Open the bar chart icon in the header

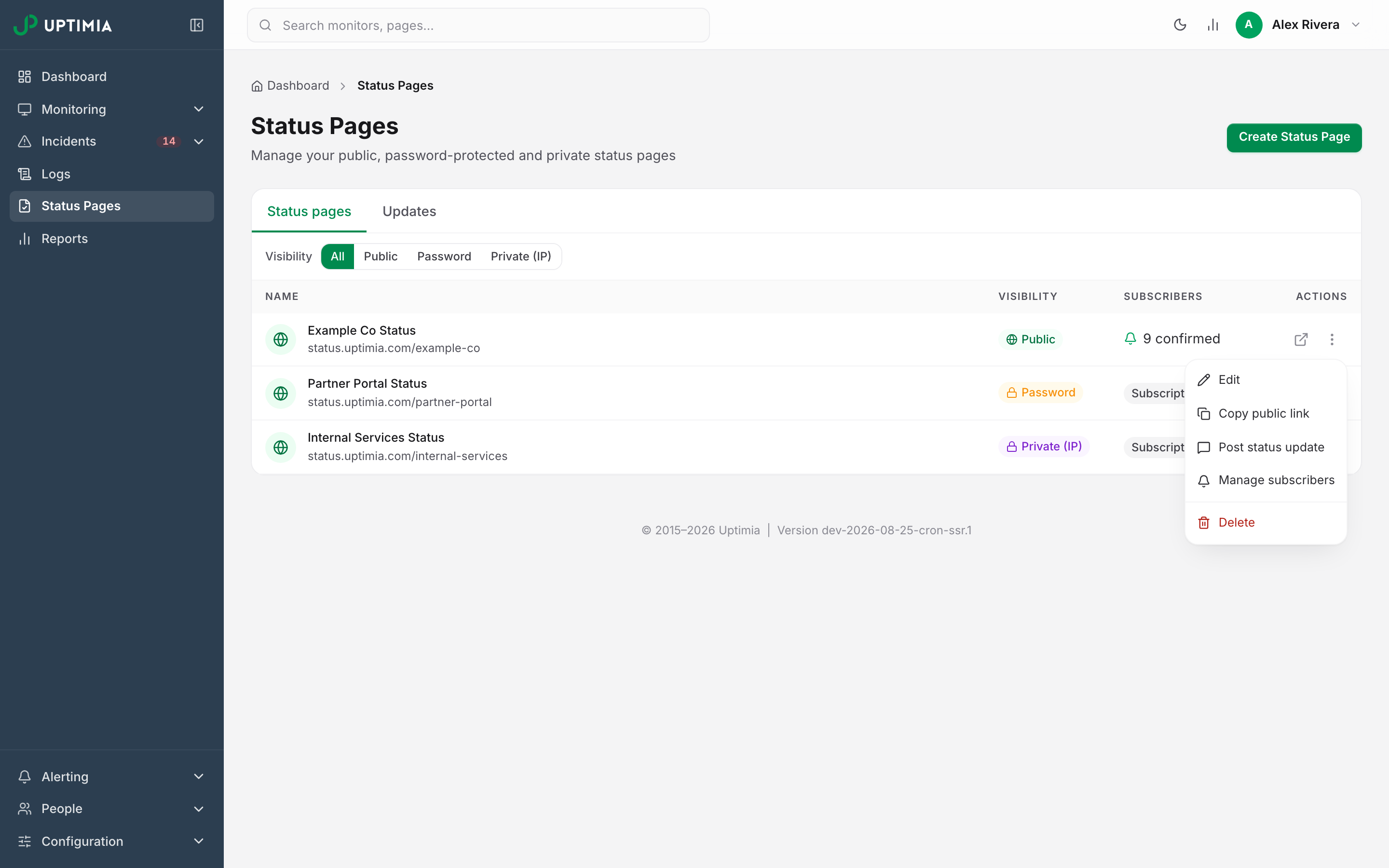[x=1212, y=25]
